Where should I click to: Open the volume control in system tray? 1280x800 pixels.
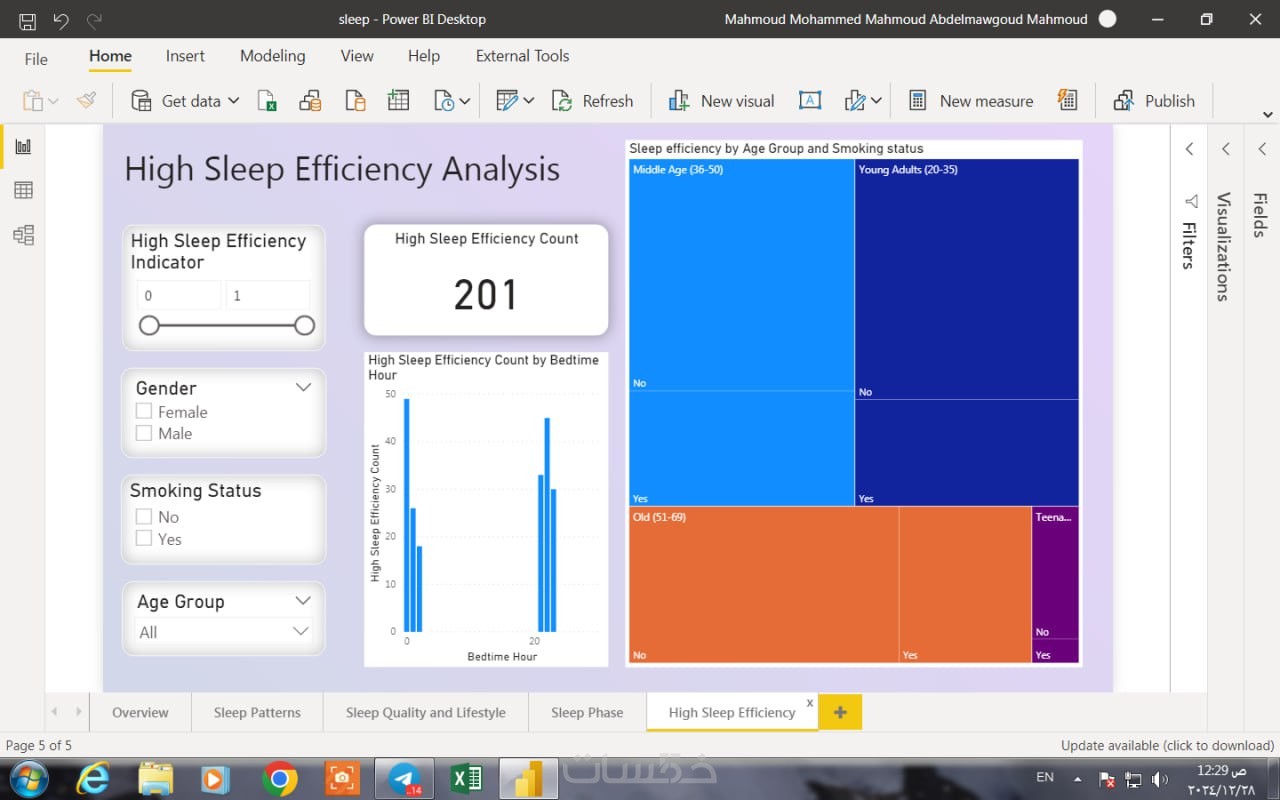[x=1160, y=778]
